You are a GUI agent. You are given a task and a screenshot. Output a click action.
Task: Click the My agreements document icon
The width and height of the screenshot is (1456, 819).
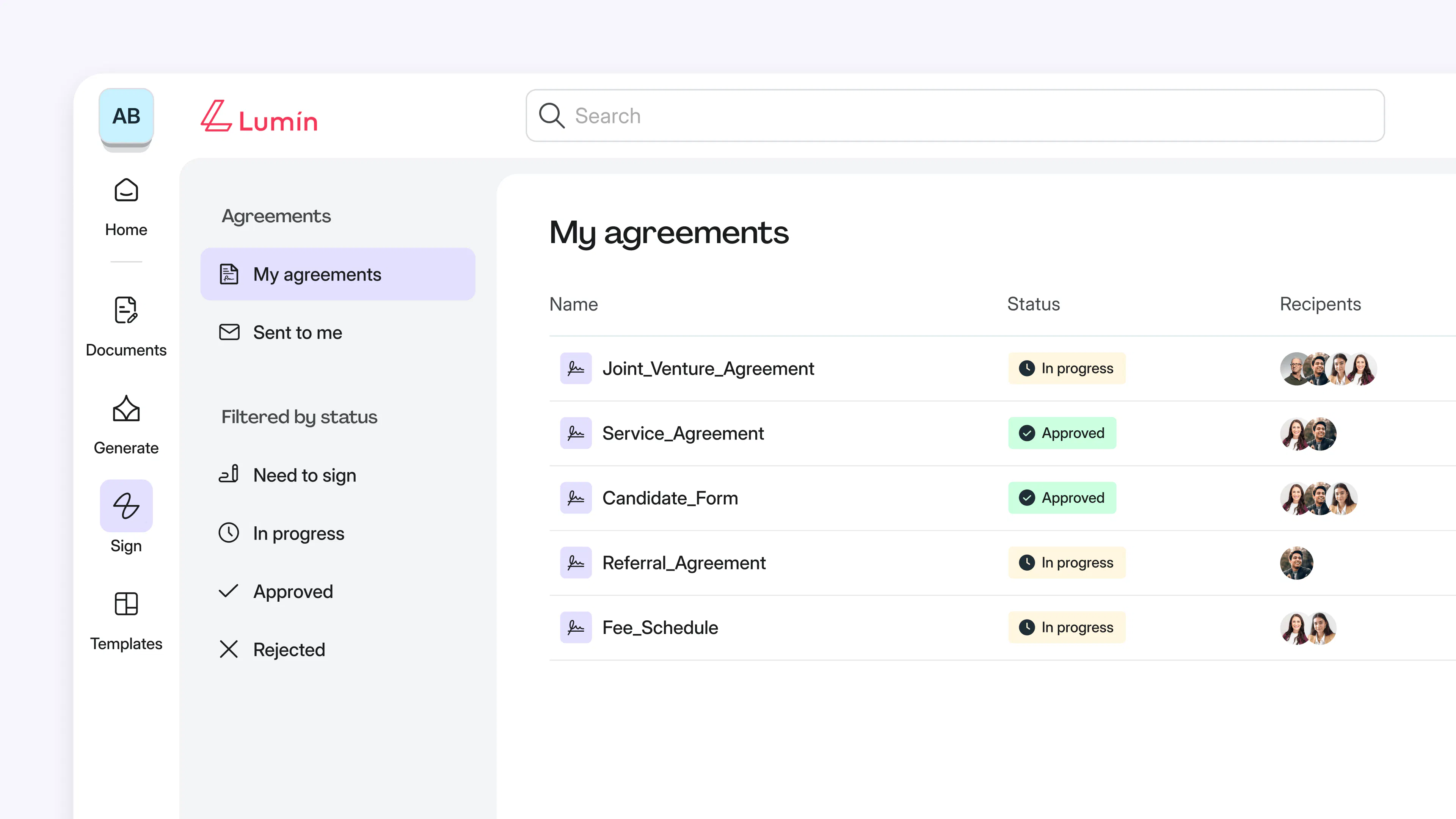pyautogui.click(x=229, y=274)
